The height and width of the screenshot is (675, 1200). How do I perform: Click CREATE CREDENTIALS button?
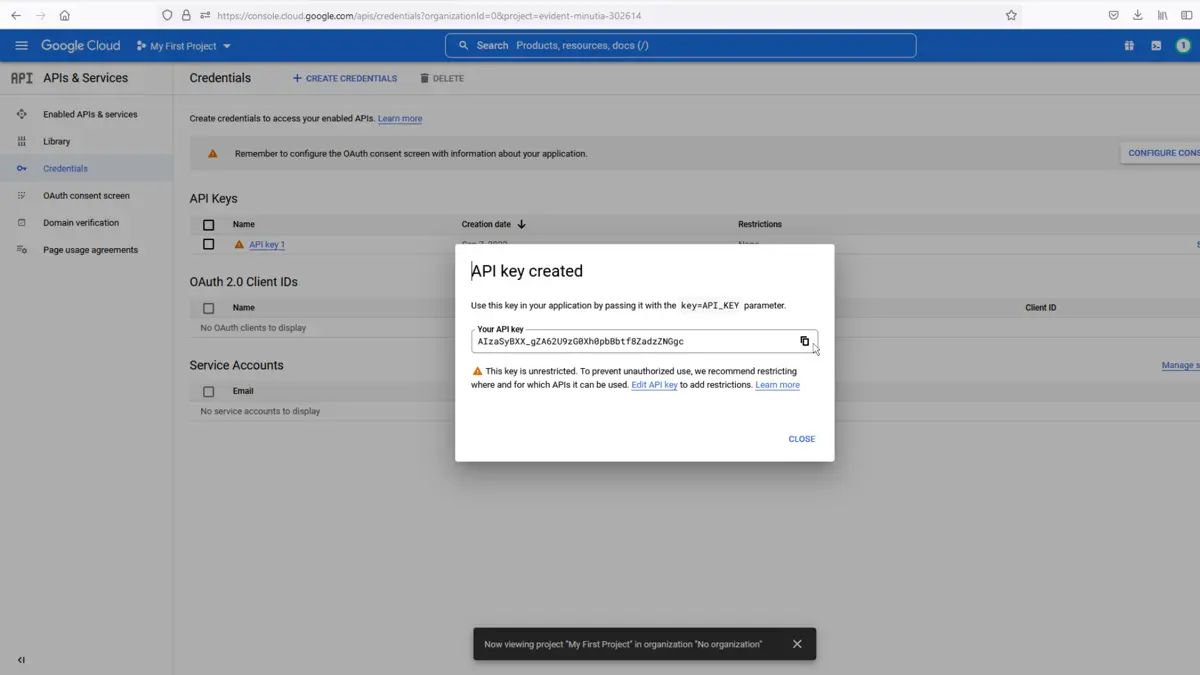[x=344, y=78]
